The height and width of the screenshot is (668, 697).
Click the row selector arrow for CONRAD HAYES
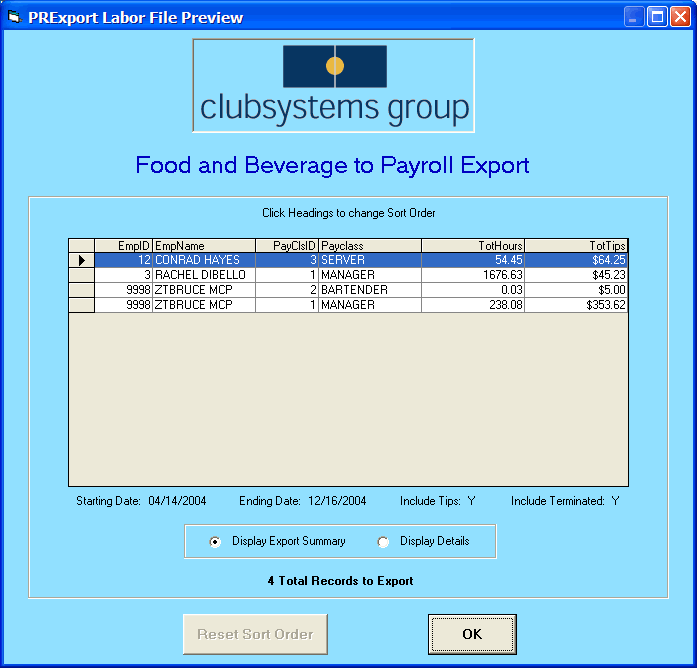point(81,260)
